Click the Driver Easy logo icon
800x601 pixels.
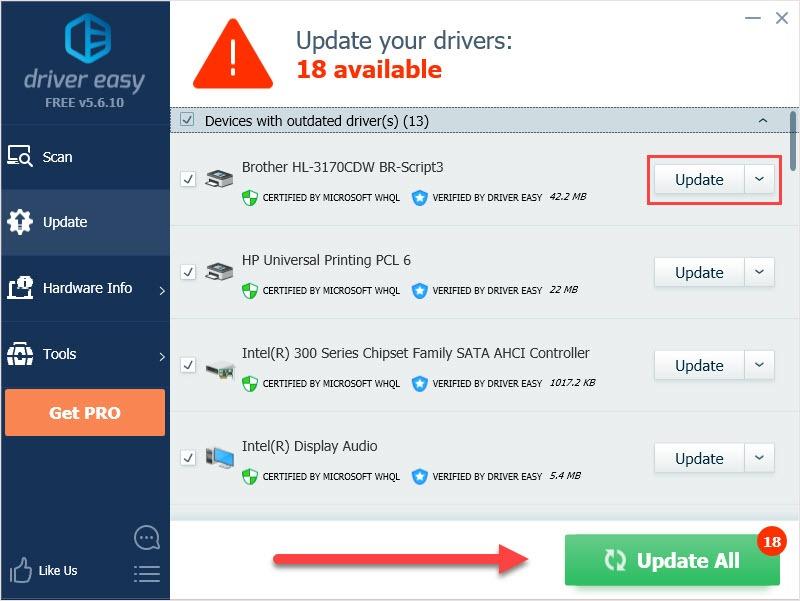coord(88,38)
